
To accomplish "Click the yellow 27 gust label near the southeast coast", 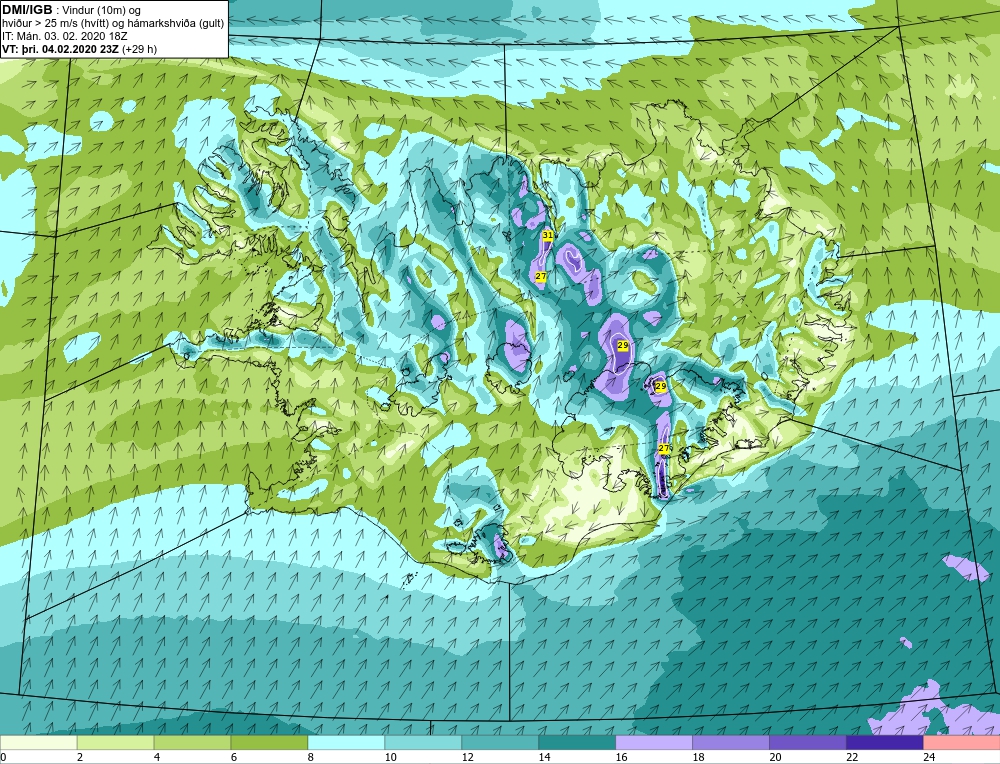I will (x=664, y=448).
